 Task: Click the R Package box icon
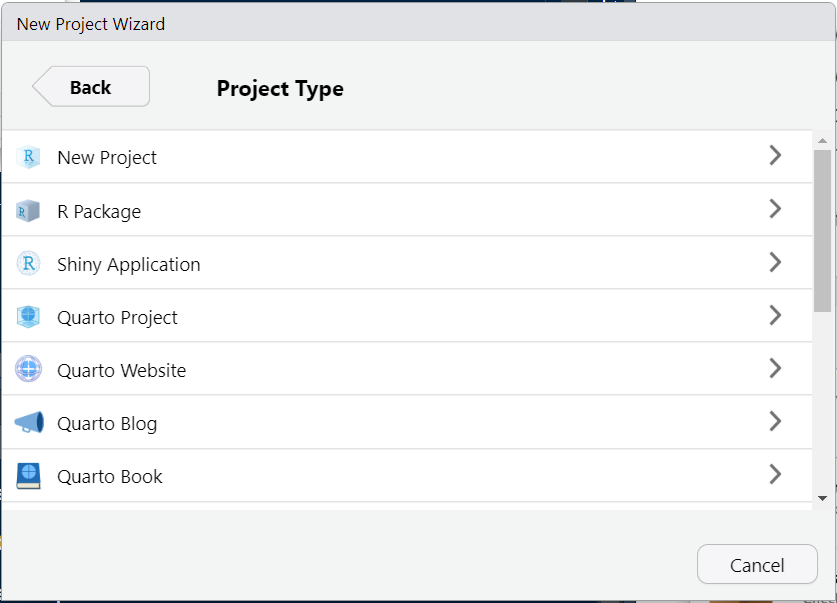pos(28,211)
